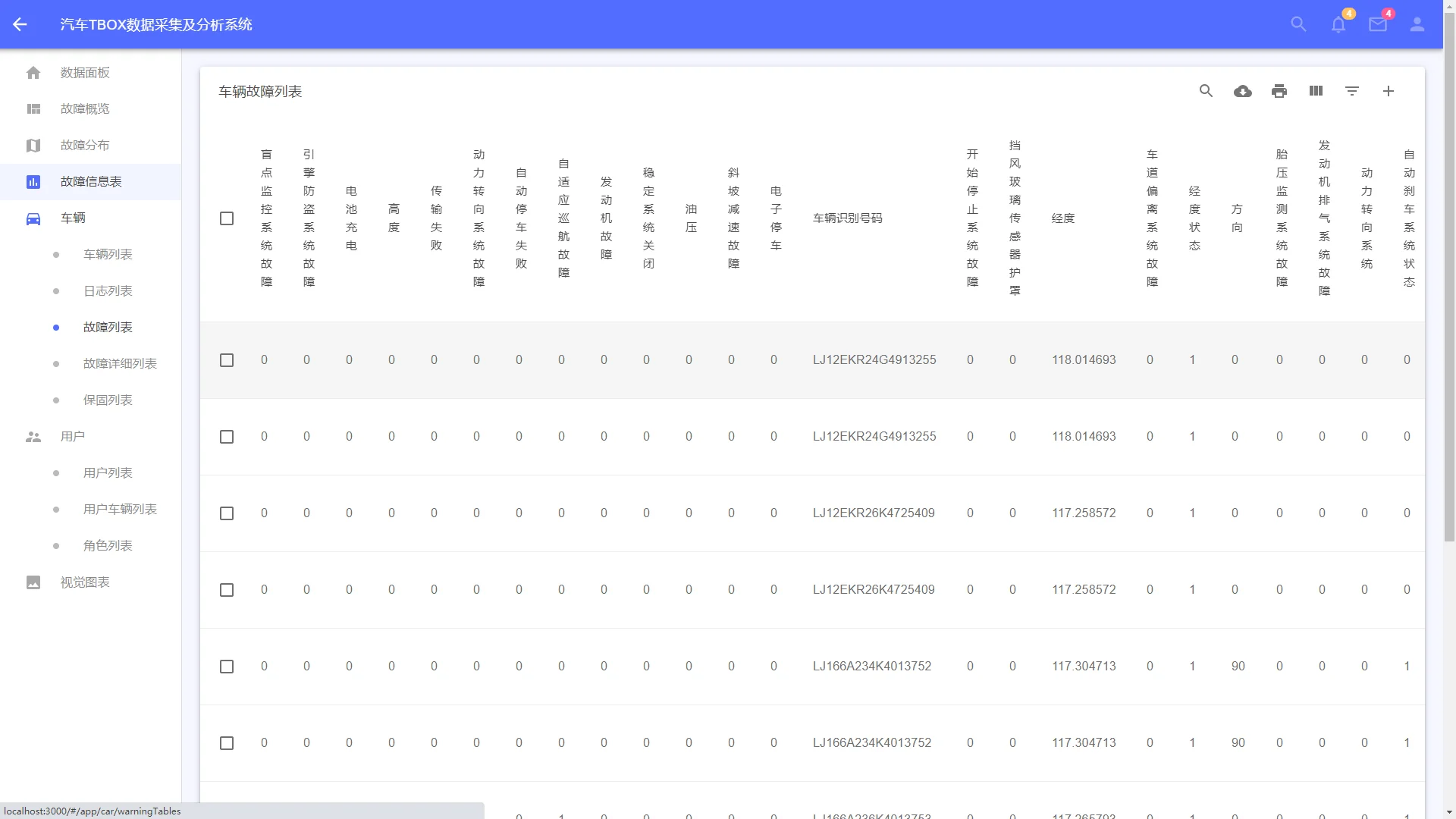The width and height of the screenshot is (1456, 819).
Task: Check the first LJ166A234K4013752 row checkbox
Action: click(x=227, y=667)
